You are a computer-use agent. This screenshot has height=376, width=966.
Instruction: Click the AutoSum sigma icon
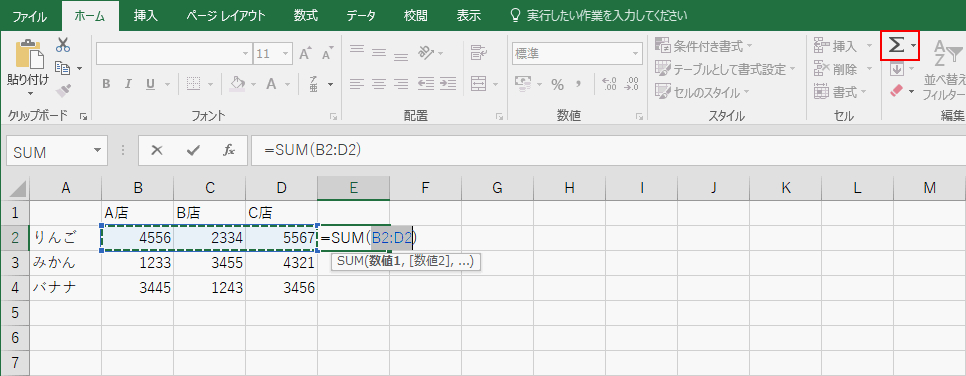pos(896,46)
